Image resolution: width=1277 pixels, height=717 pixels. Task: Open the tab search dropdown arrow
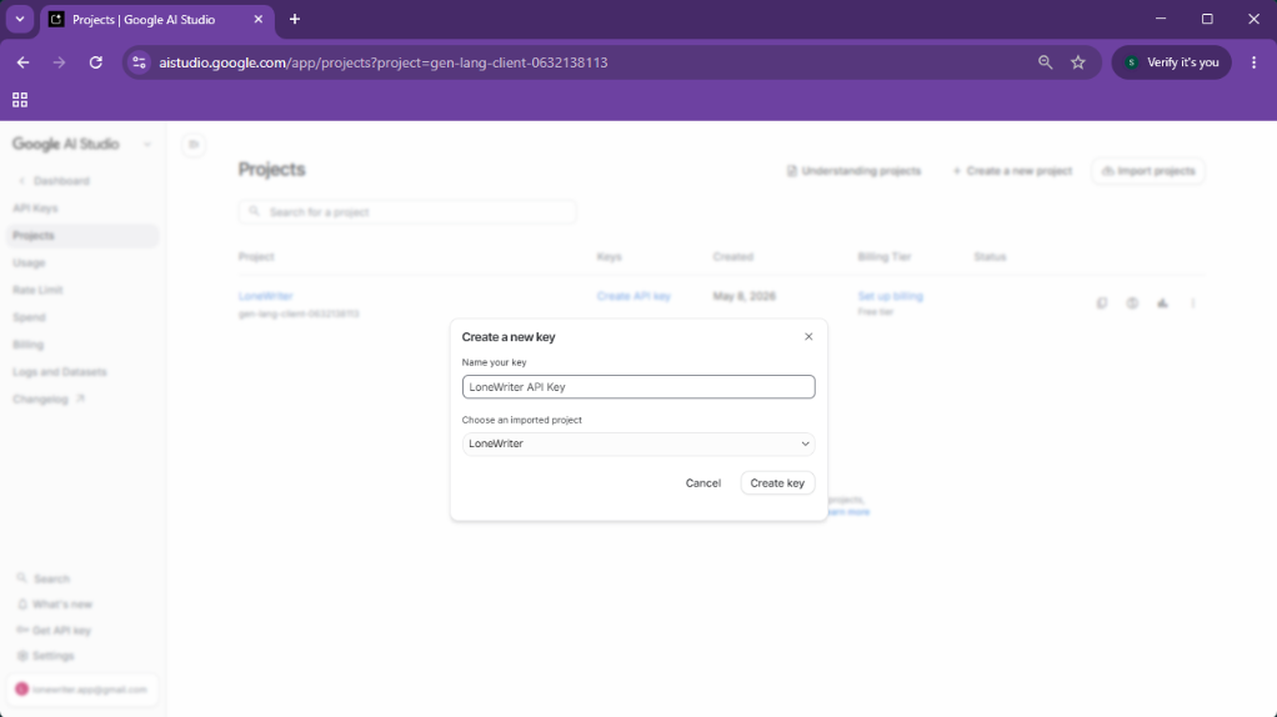click(x=20, y=19)
